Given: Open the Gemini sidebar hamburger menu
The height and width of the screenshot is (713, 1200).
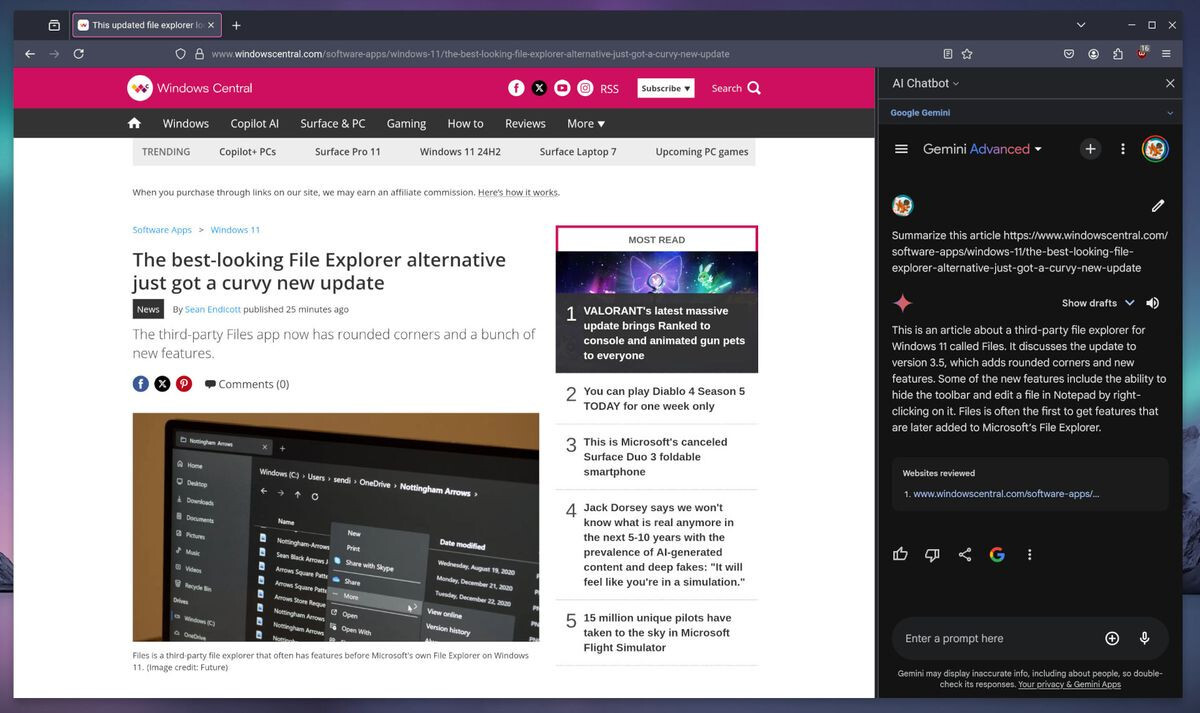Looking at the screenshot, I should [899, 148].
